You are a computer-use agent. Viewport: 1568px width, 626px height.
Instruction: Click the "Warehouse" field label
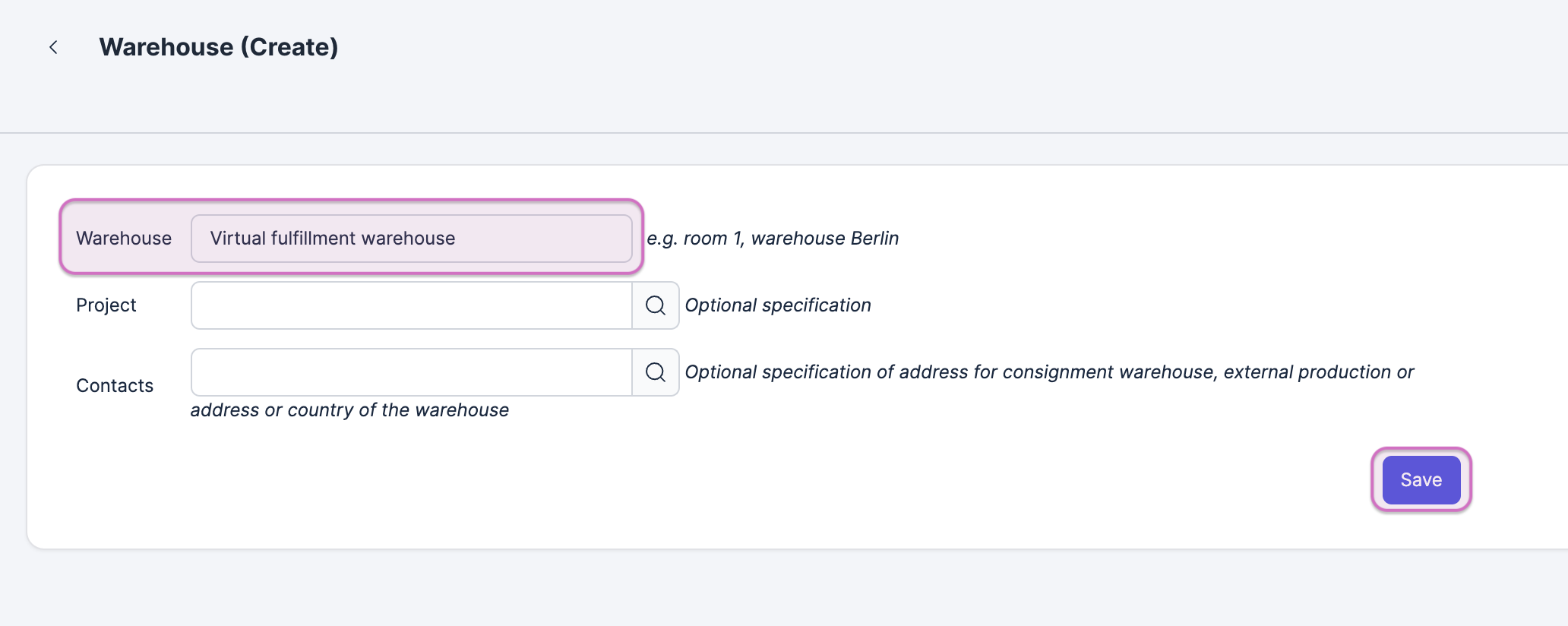tap(124, 239)
